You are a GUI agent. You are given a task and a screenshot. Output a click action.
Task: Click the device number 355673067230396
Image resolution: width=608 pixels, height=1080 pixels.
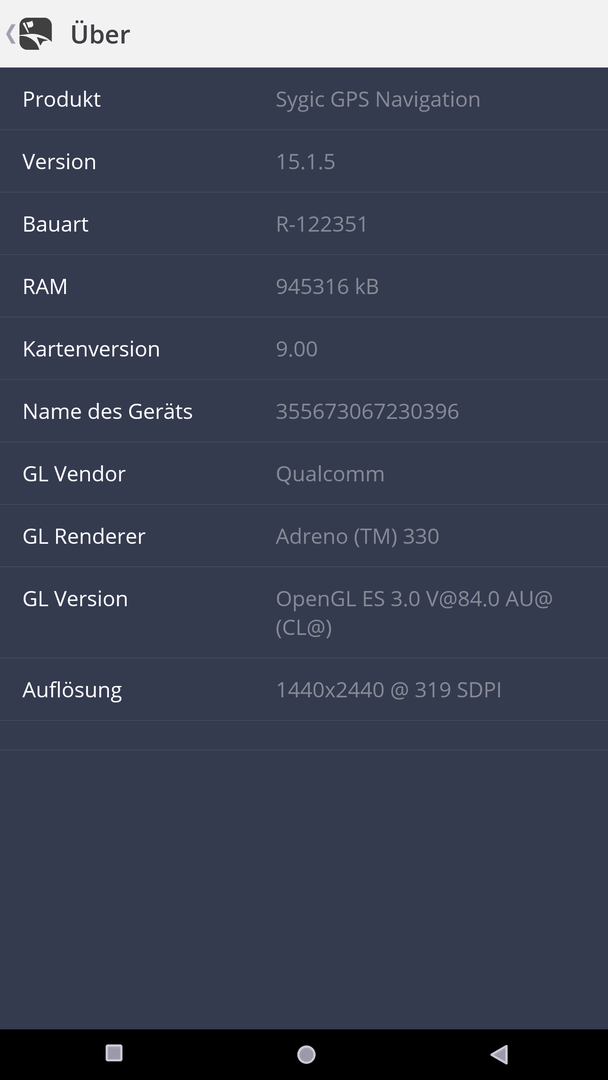(x=367, y=411)
